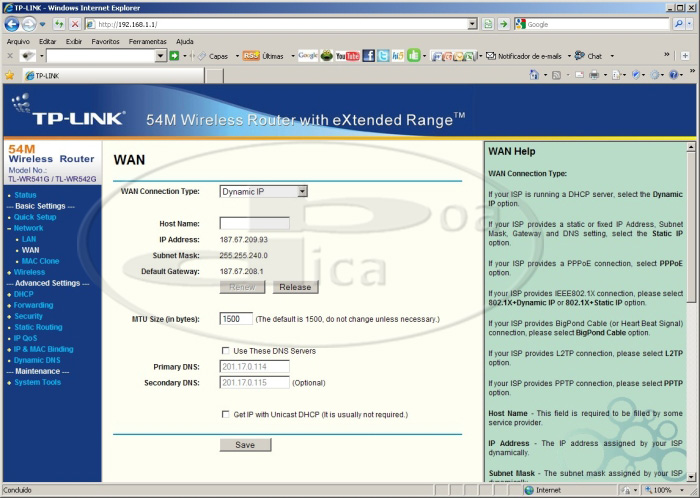Click the green refresh arrows icon
Image resolution: width=700 pixels, height=498 pixels.
[x=59, y=24]
